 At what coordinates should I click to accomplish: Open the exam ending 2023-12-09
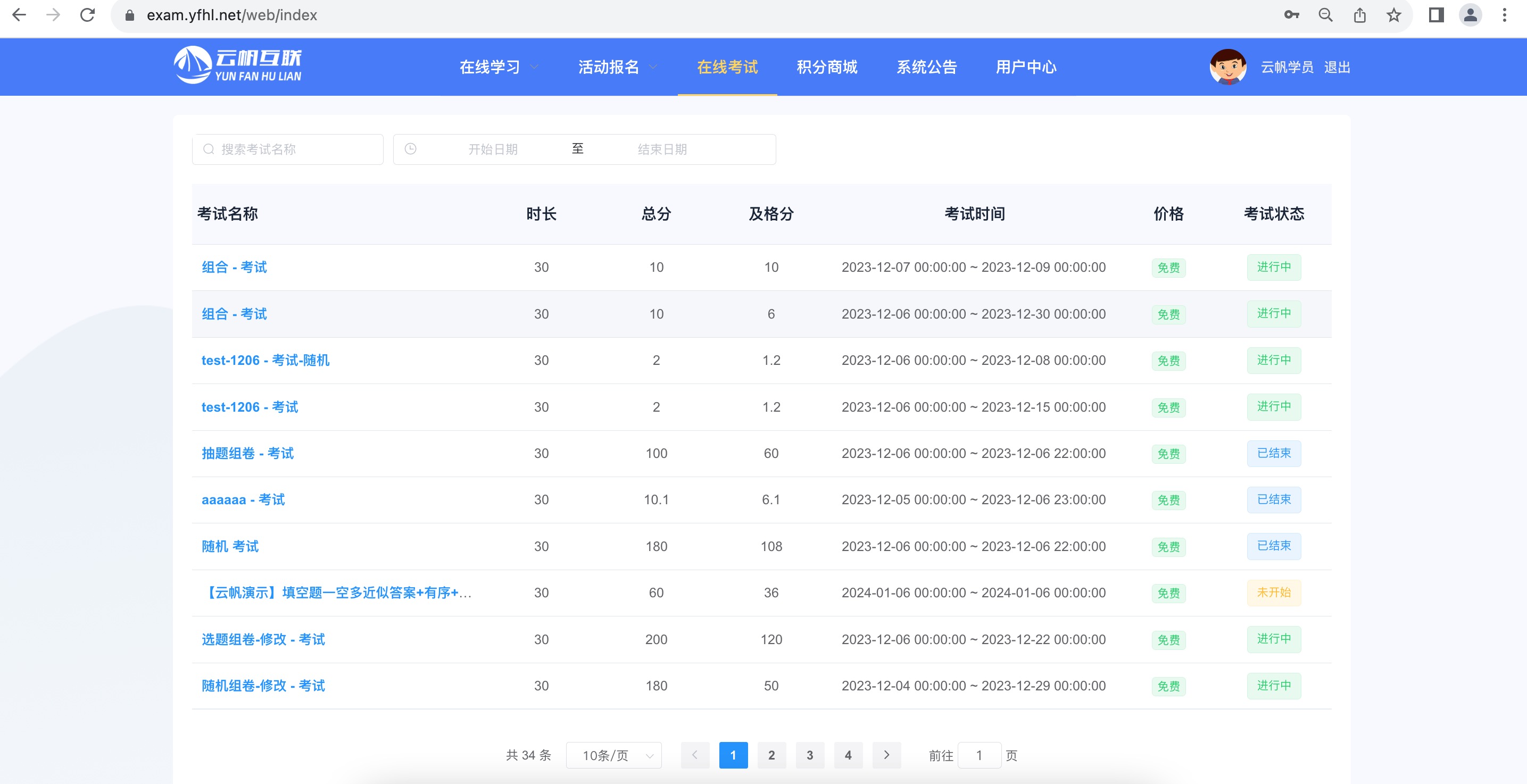point(234,267)
